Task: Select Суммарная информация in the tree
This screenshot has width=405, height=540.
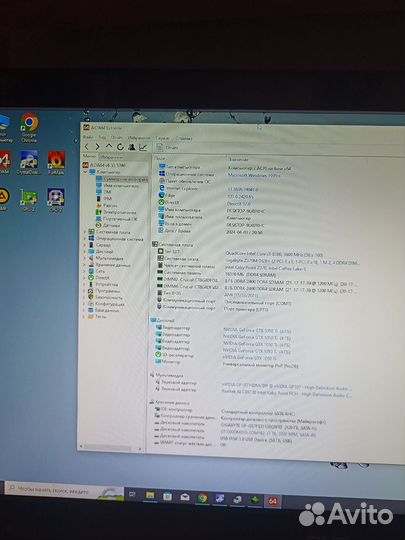Action: click(x=122, y=179)
